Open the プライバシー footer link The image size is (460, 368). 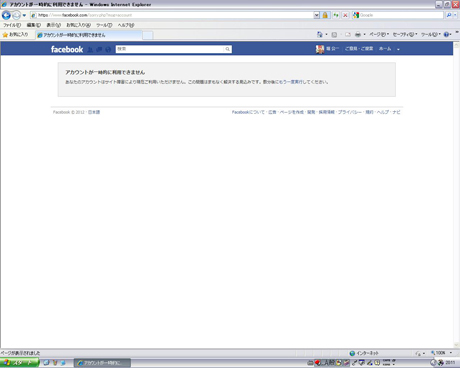350,112
